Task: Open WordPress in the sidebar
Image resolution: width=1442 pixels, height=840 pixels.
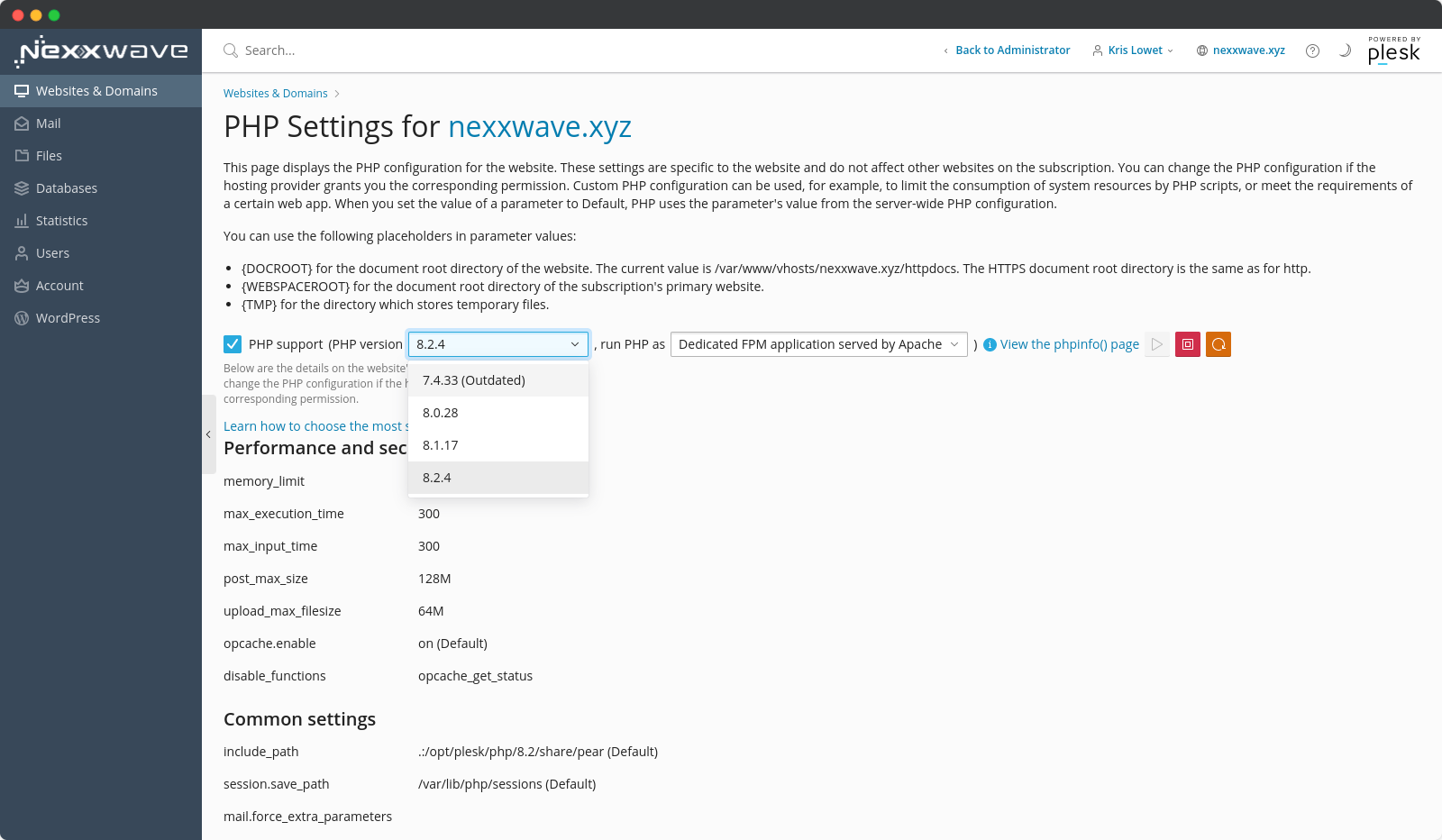Action: click(101, 318)
